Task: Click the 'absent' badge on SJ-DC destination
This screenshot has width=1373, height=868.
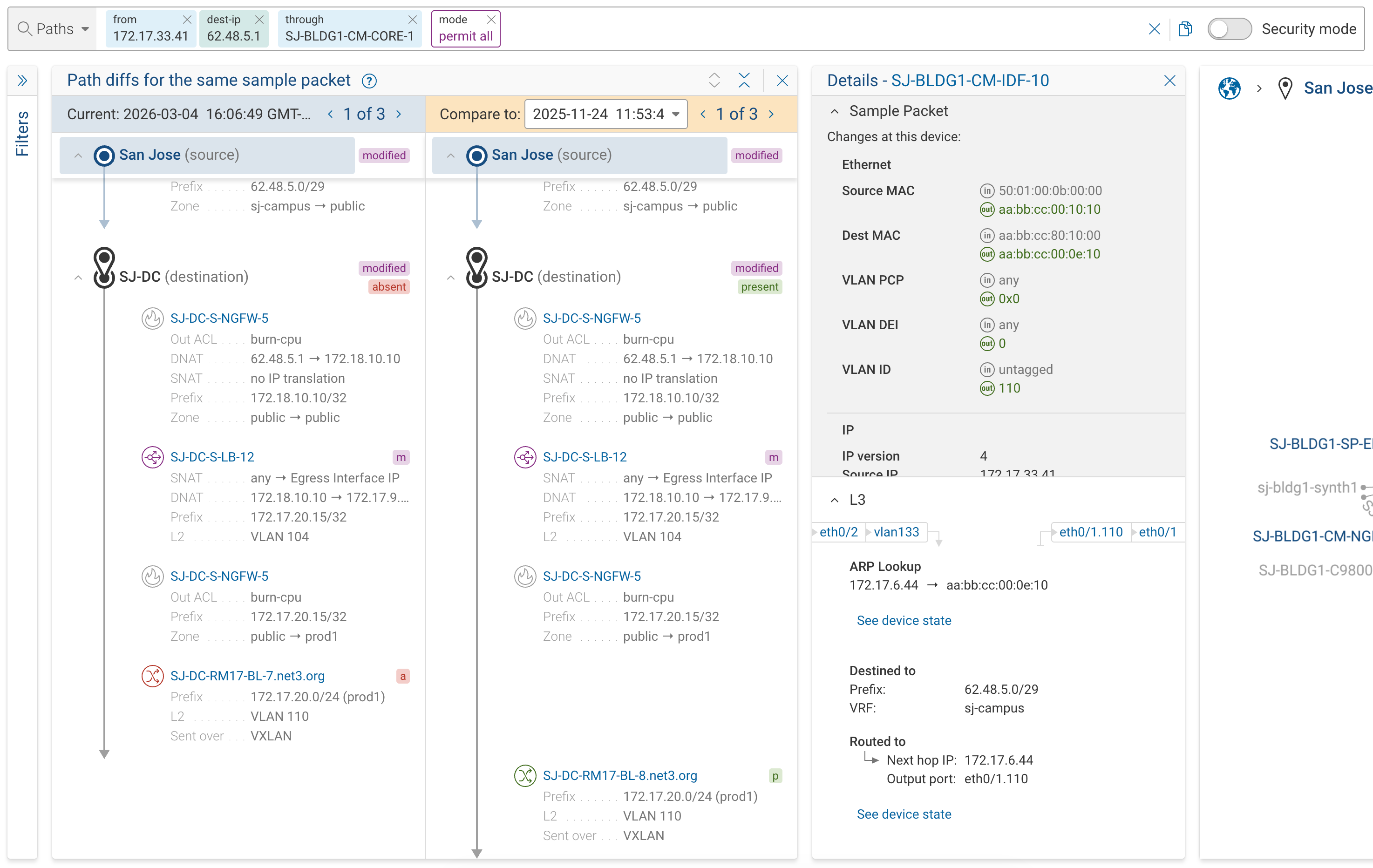Action: (389, 287)
